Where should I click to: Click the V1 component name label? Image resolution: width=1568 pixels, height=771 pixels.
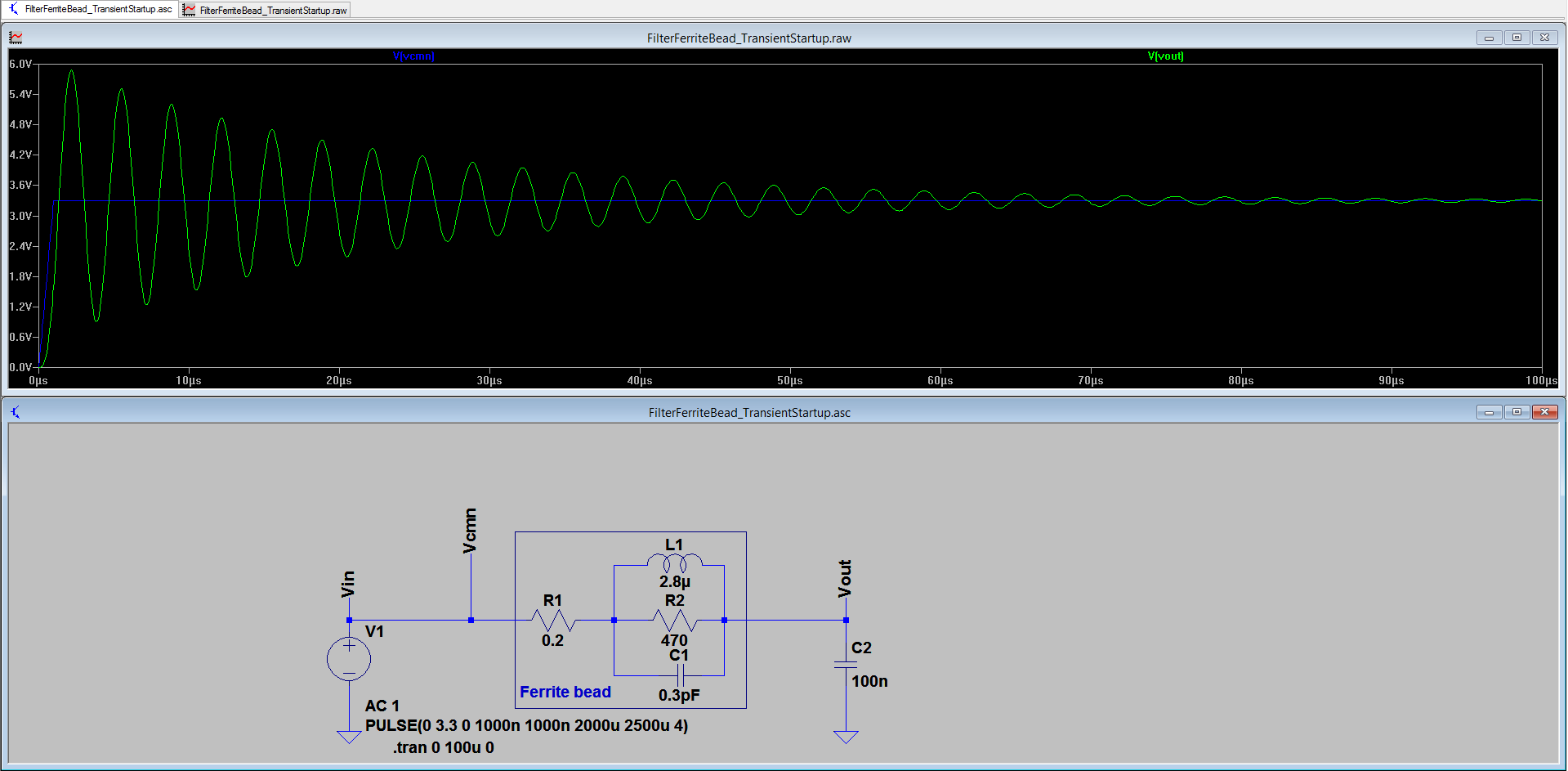[374, 631]
